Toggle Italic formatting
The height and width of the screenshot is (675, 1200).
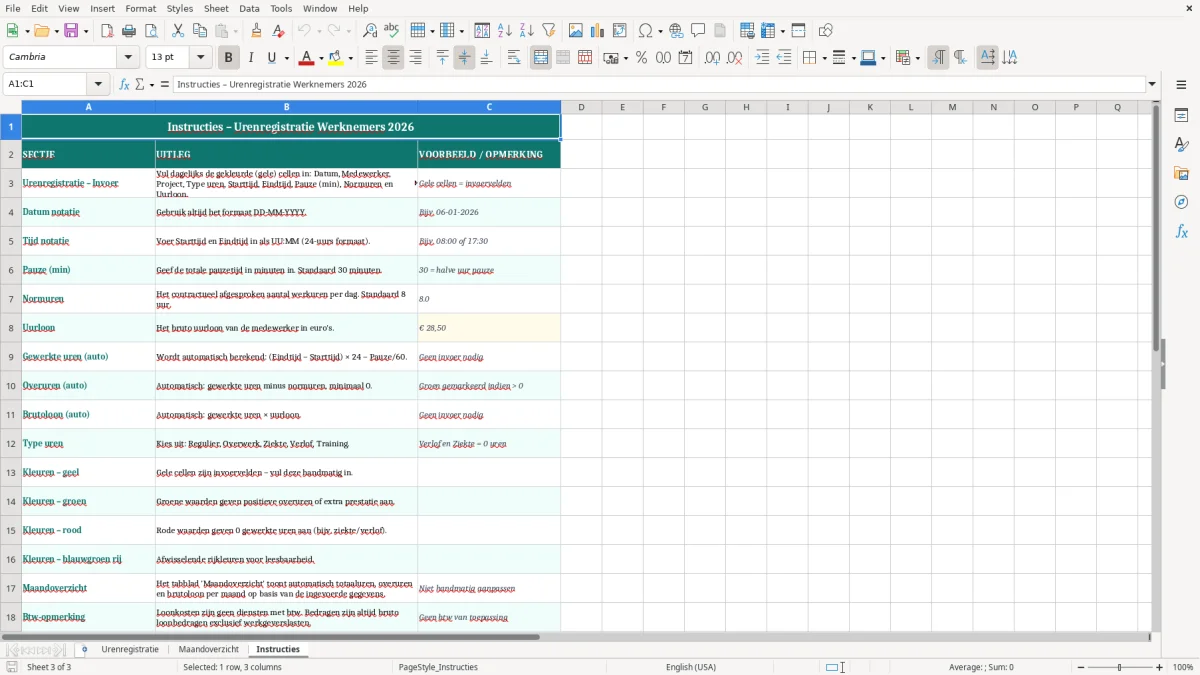pos(251,58)
